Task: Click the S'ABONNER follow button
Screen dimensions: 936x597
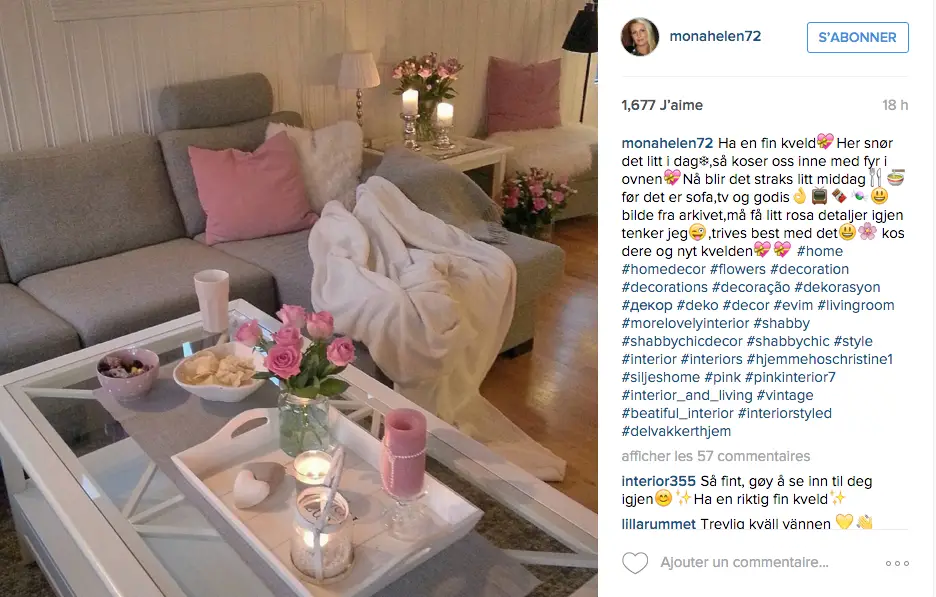Action: 858,38
